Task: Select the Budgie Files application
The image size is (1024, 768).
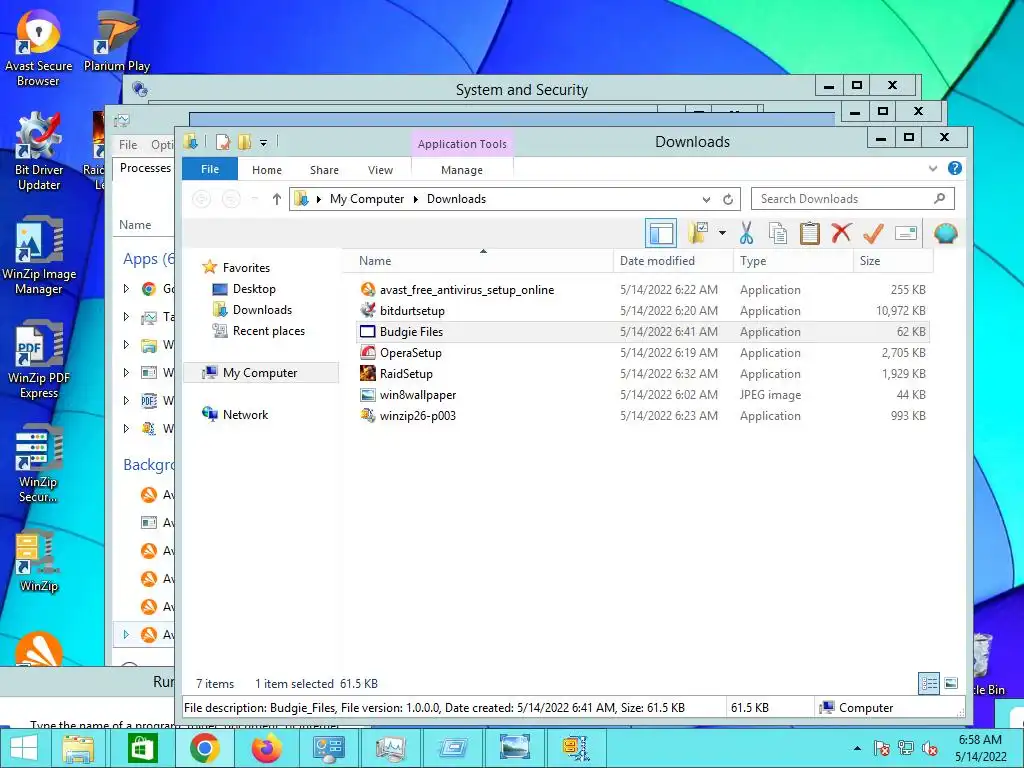Action: 643,332
